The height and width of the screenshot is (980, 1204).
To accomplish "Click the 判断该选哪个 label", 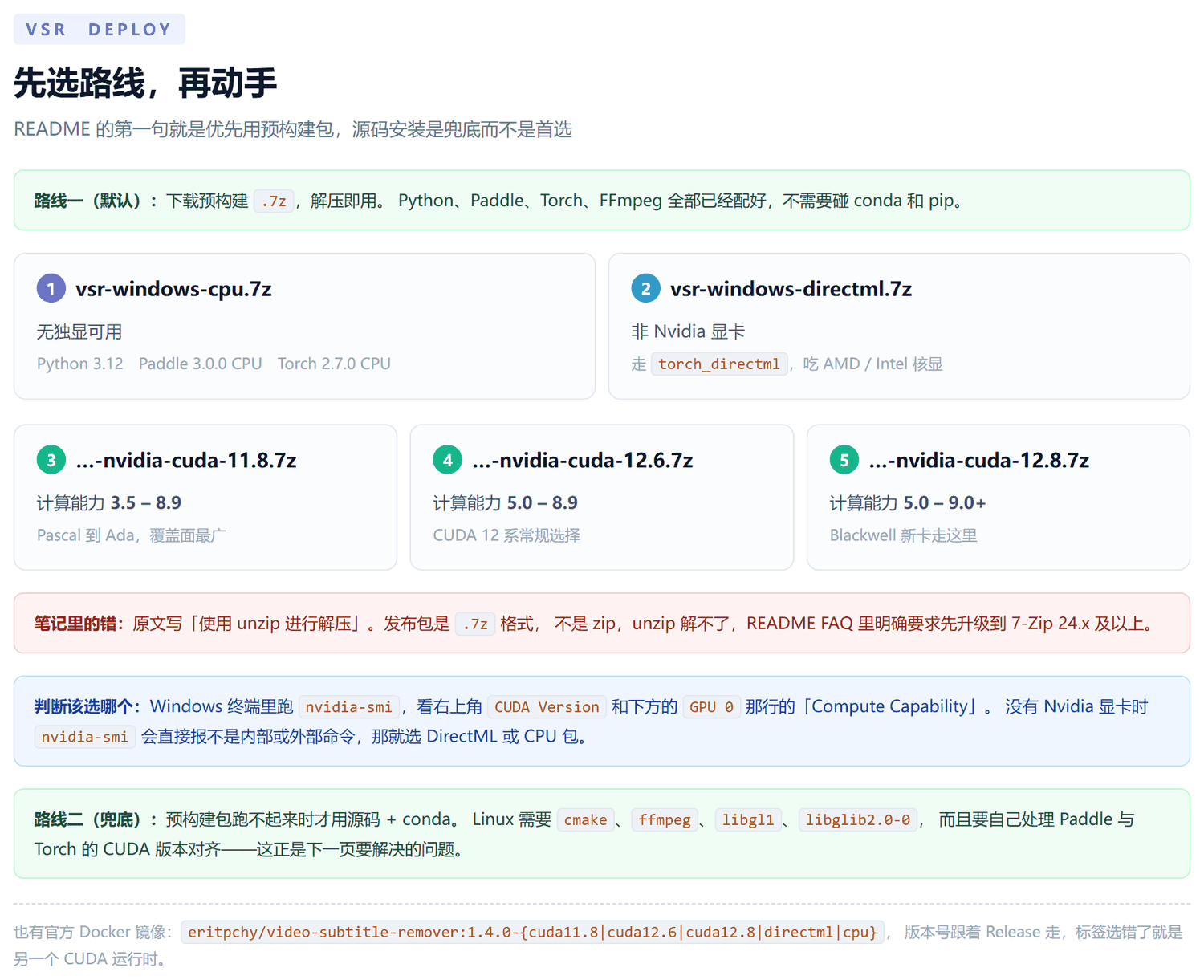I will (x=87, y=706).
